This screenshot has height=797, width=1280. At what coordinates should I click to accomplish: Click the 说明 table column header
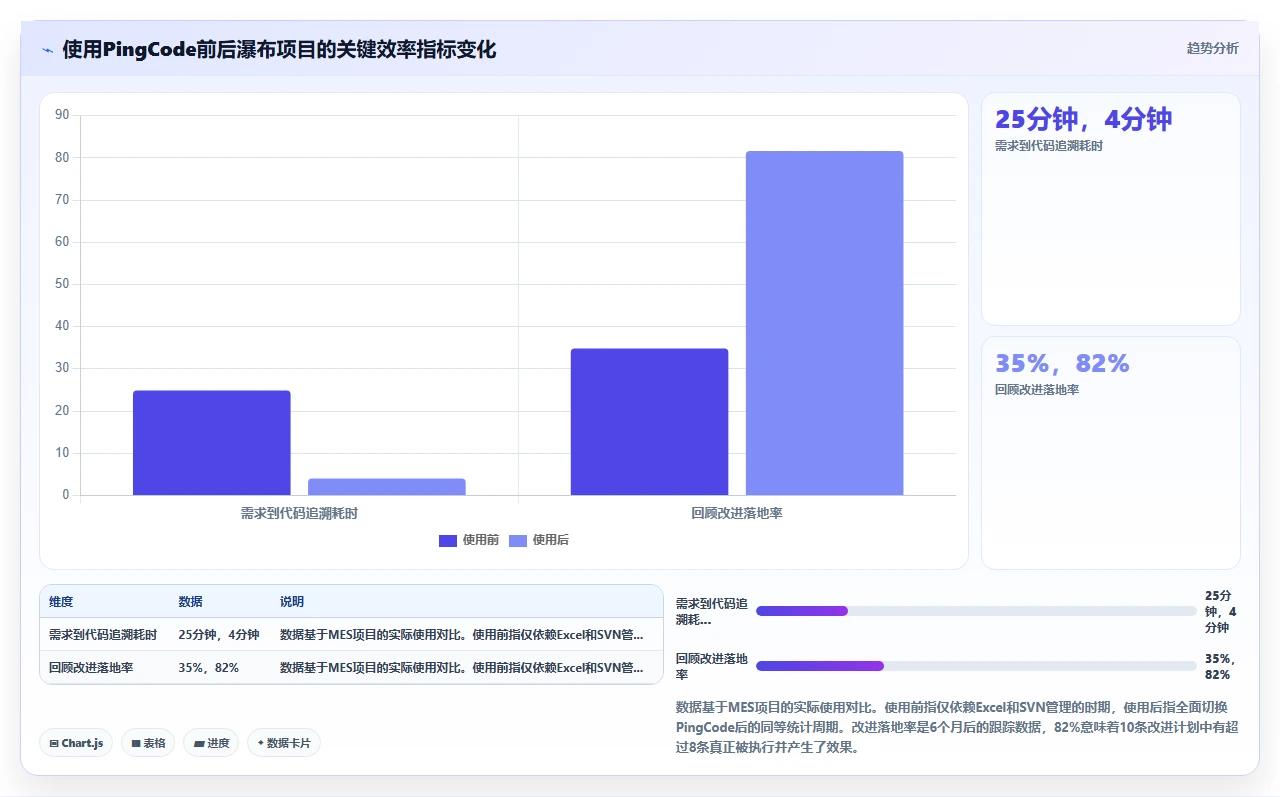coord(292,602)
